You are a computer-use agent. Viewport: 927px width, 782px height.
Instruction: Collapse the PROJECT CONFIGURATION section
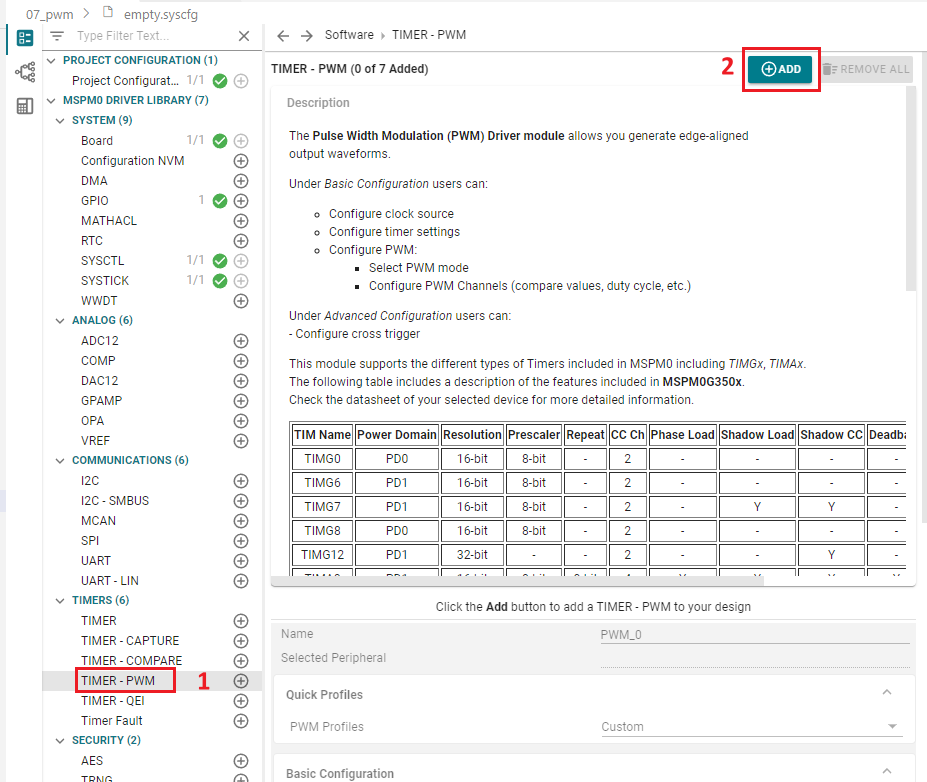tap(51, 60)
